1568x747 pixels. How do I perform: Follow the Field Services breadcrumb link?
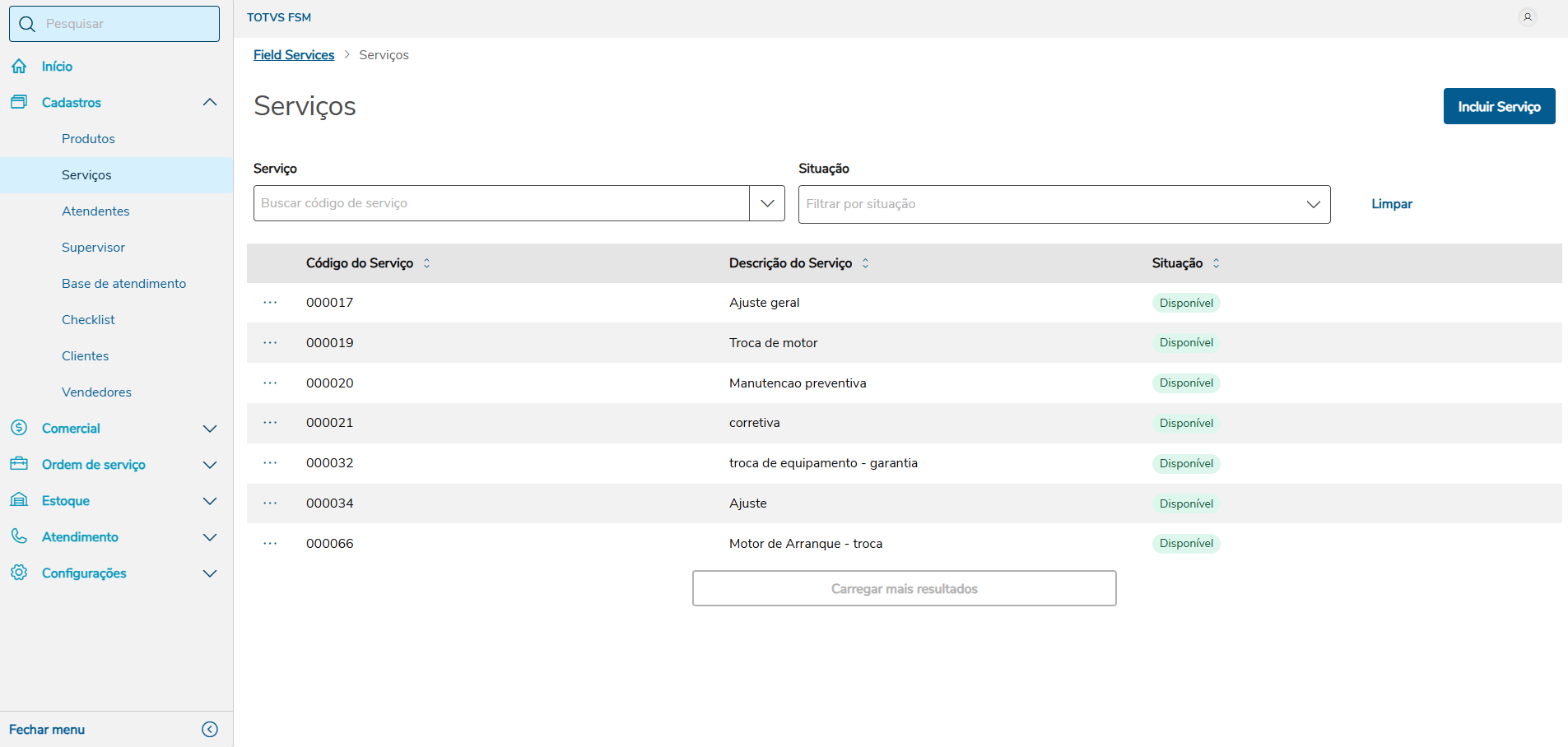(294, 55)
